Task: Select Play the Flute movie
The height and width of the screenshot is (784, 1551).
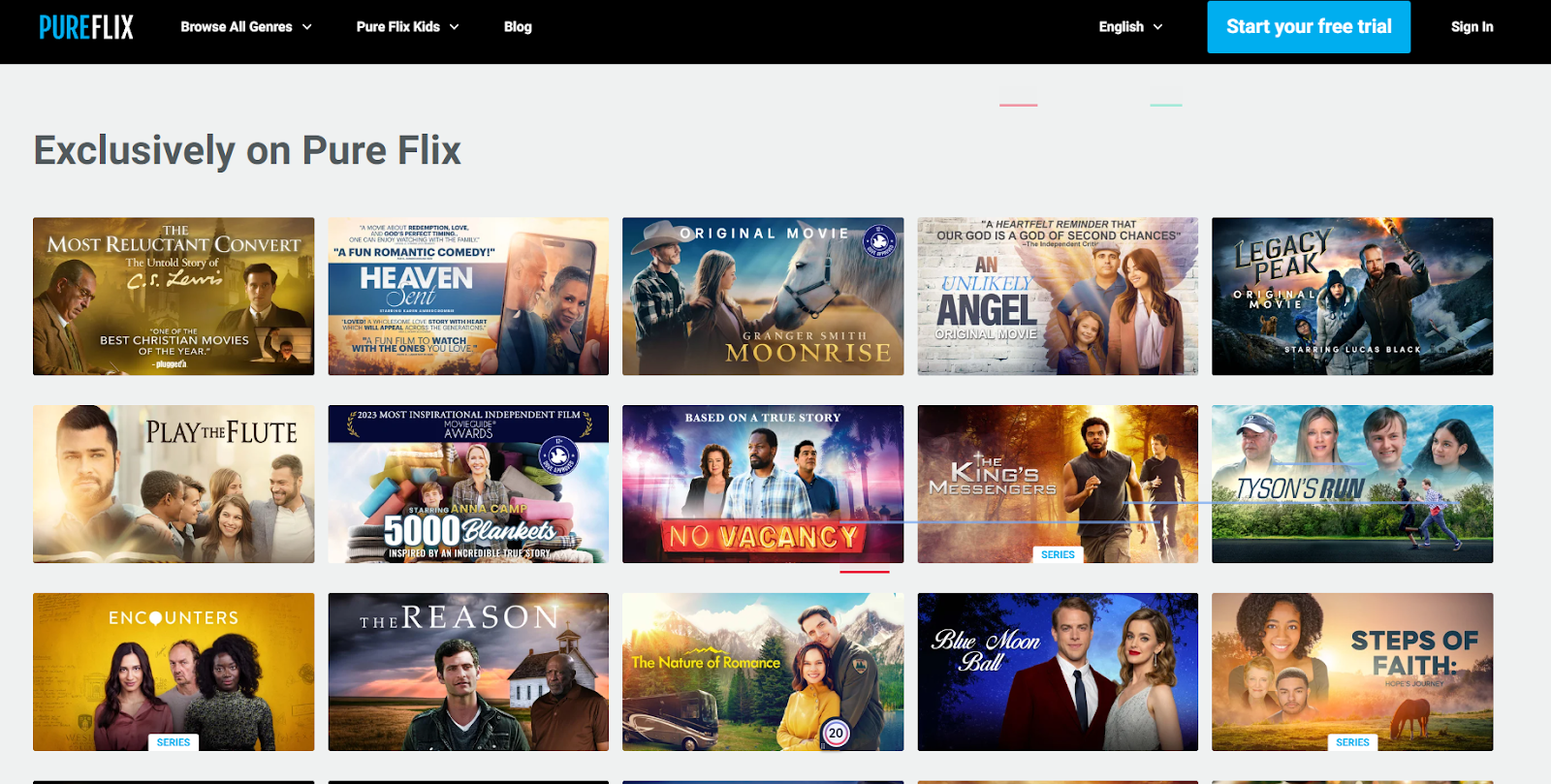Action: click(174, 485)
